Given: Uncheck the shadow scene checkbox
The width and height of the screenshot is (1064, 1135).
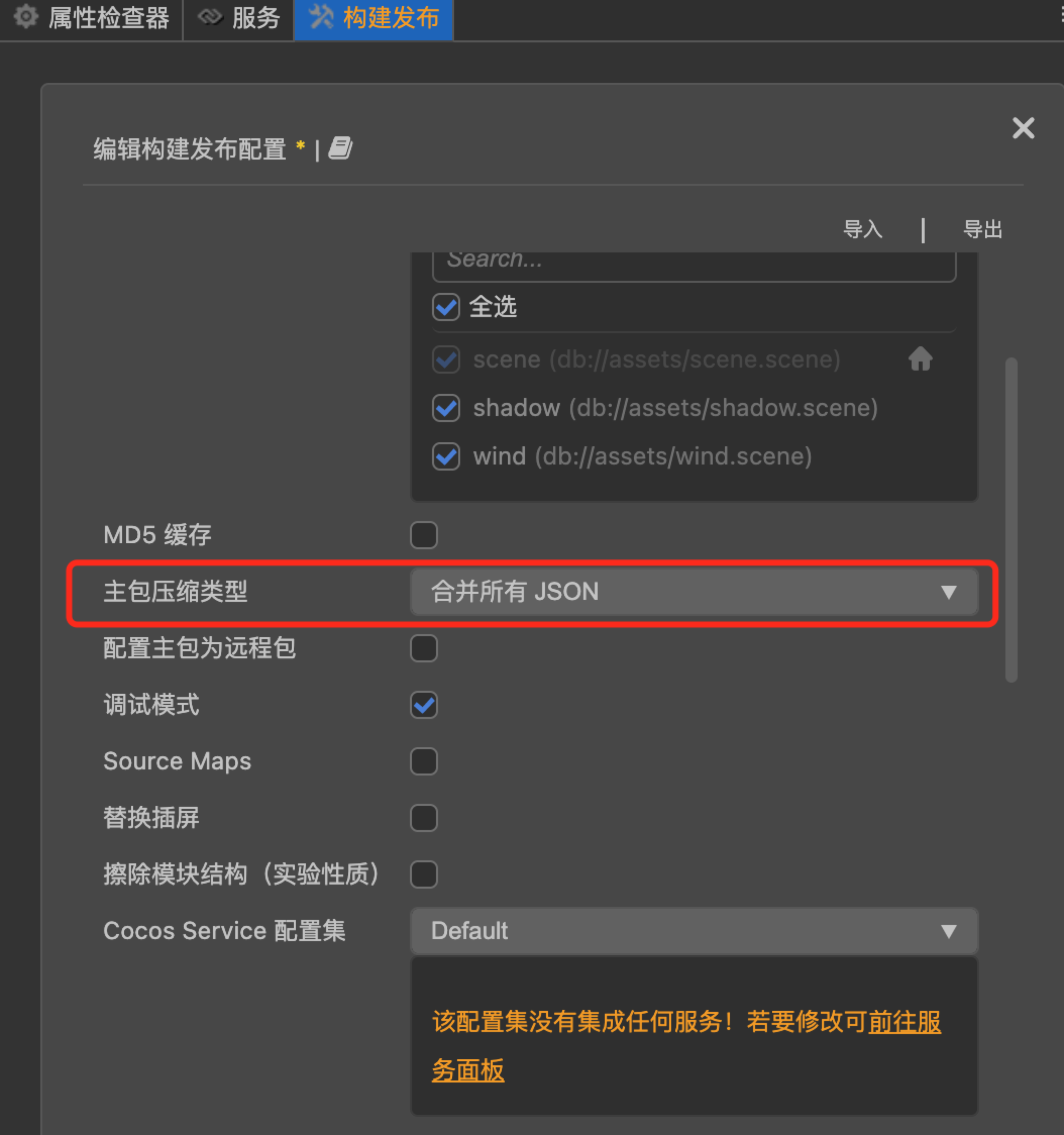Looking at the screenshot, I should point(446,408).
